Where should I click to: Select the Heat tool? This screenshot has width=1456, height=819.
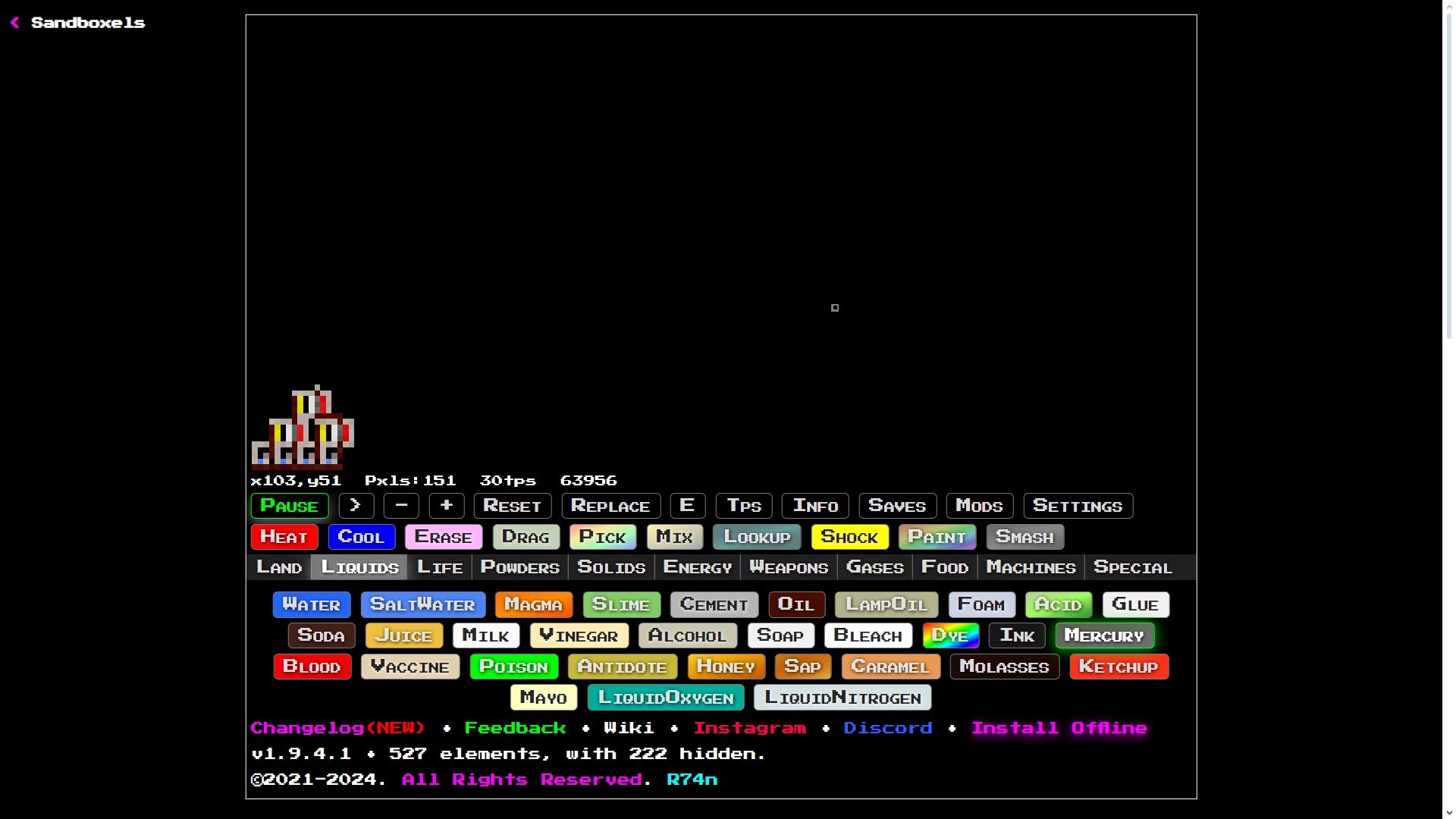click(284, 537)
